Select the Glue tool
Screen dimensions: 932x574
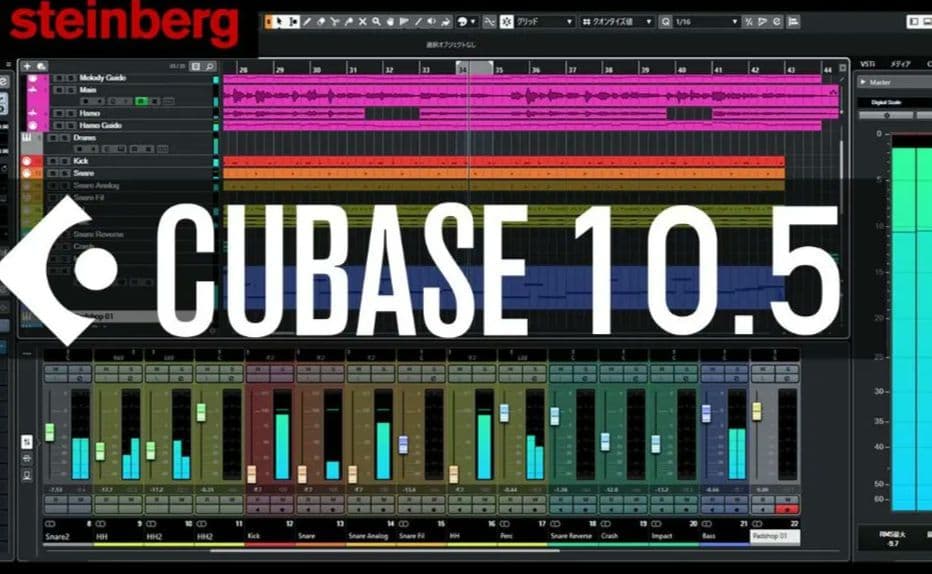click(x=349, y=22)
